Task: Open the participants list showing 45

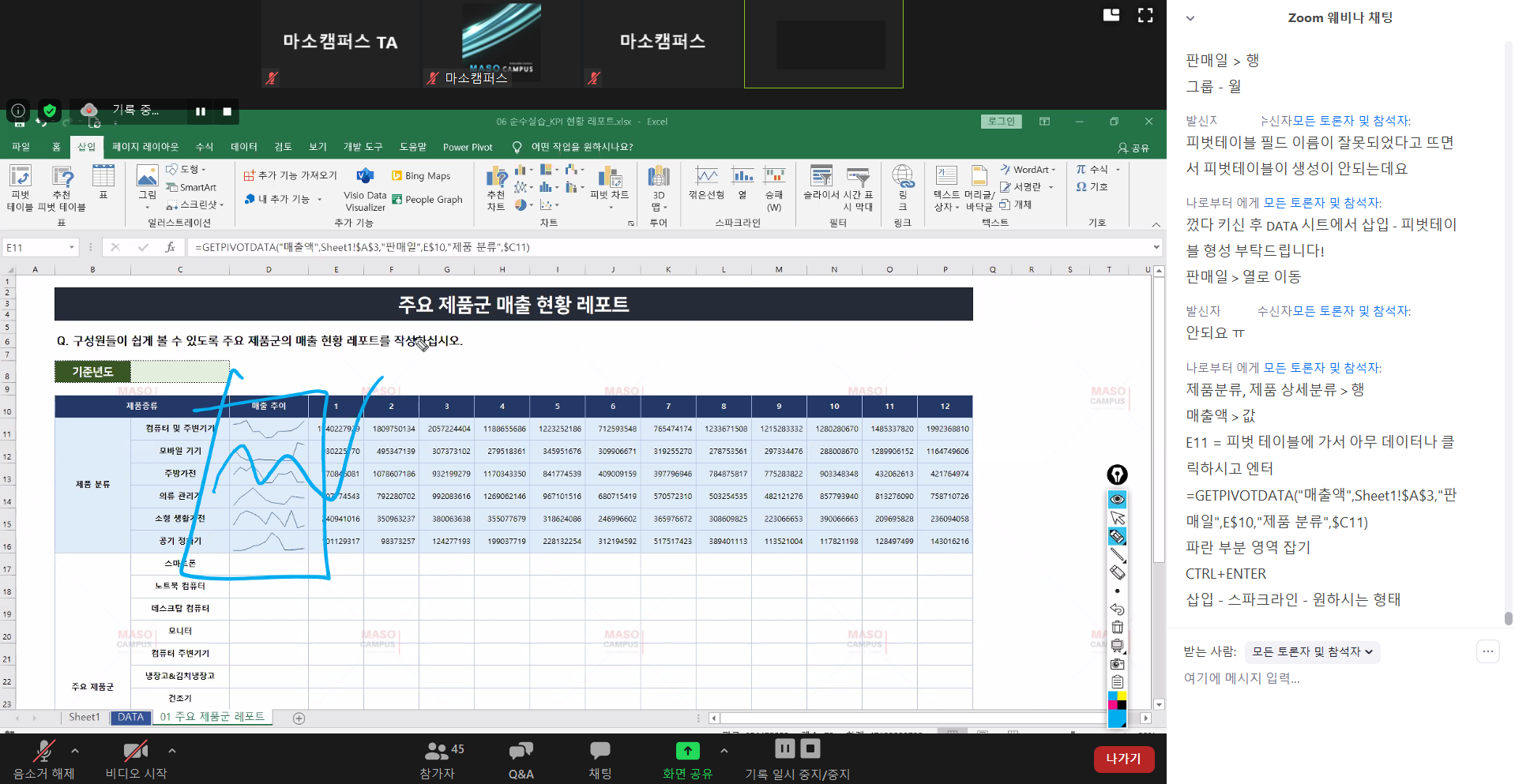Action: (x=437, y=760)
